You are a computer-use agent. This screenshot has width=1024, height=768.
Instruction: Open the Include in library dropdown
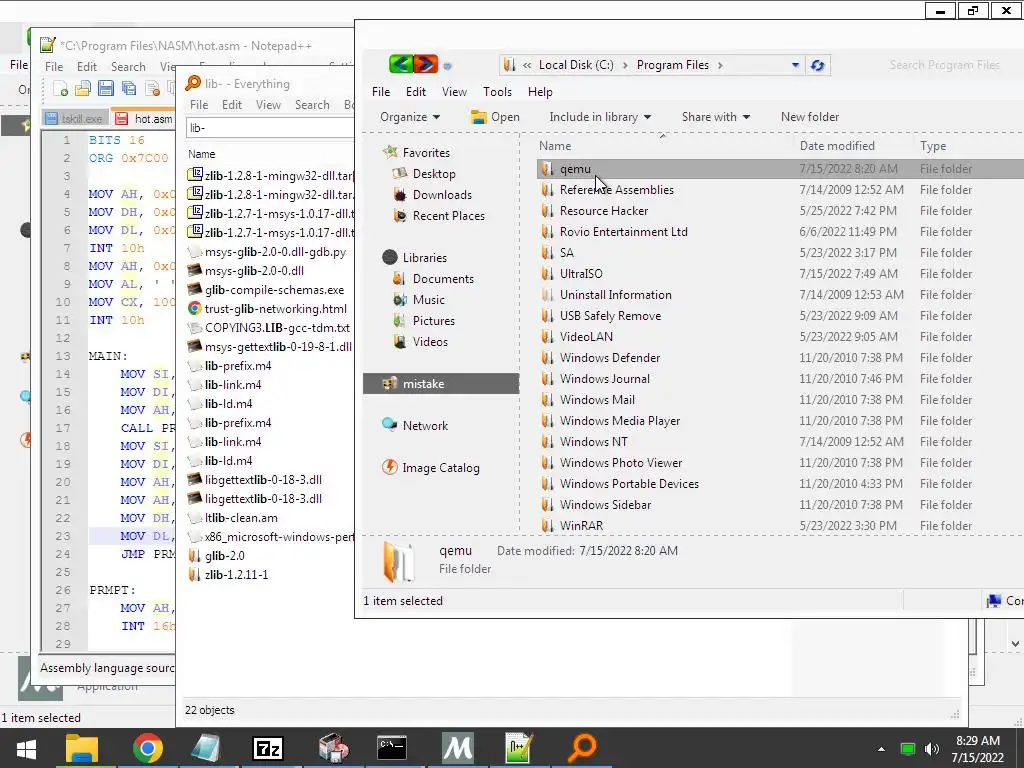click(x=600, y=117)
